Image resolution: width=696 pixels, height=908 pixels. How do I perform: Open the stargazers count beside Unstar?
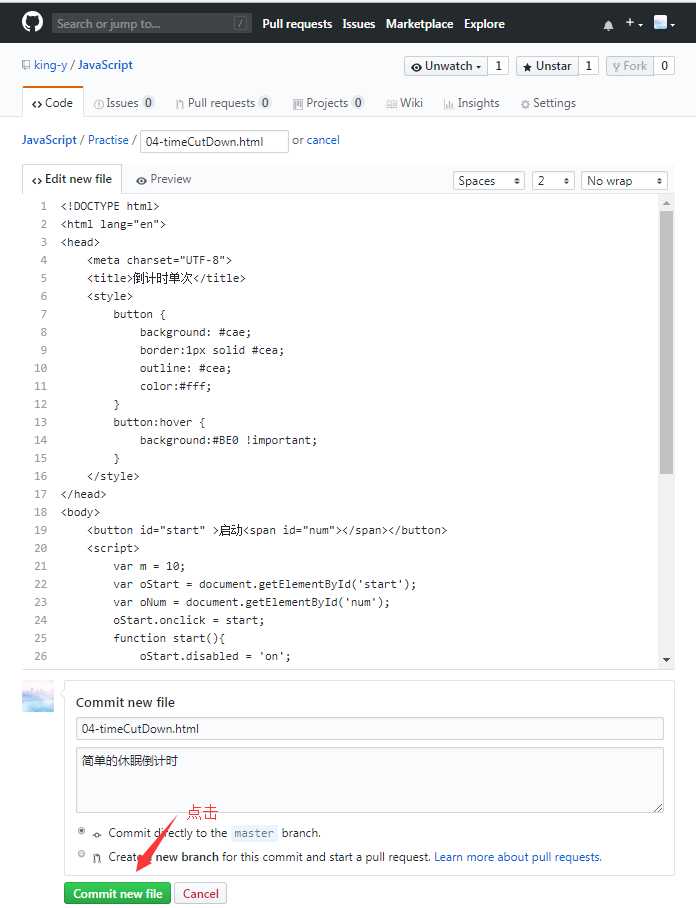point(588,66)
